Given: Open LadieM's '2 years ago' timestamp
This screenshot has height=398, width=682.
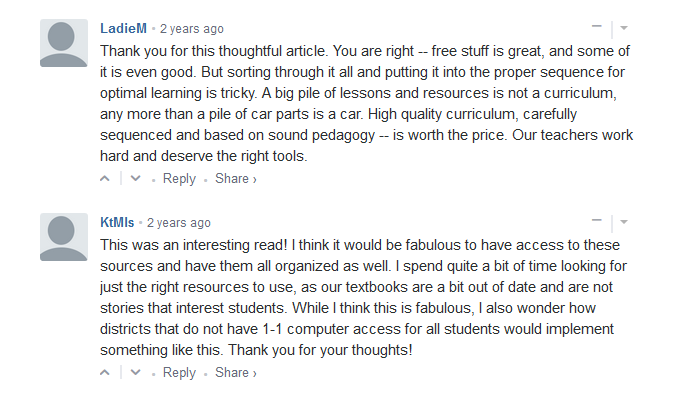Looking at the screenshot, I should pos(191,29).
